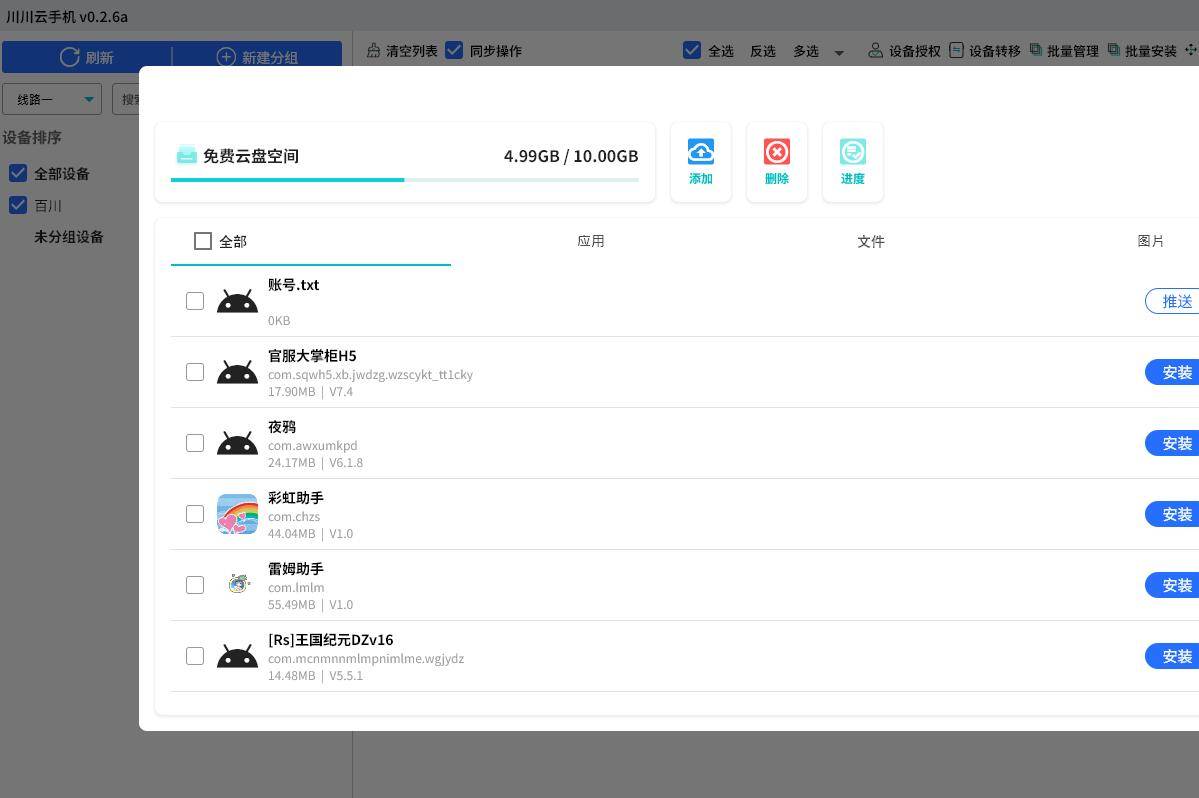This screenshot has height=798, width=1199.
Task: Switch to the 图片 tab
Action: (1150, 241)
